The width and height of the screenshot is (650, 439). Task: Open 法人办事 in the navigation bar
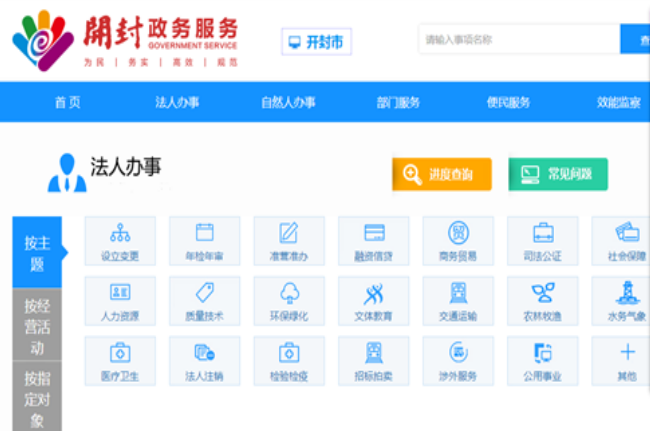coord(177,102)
